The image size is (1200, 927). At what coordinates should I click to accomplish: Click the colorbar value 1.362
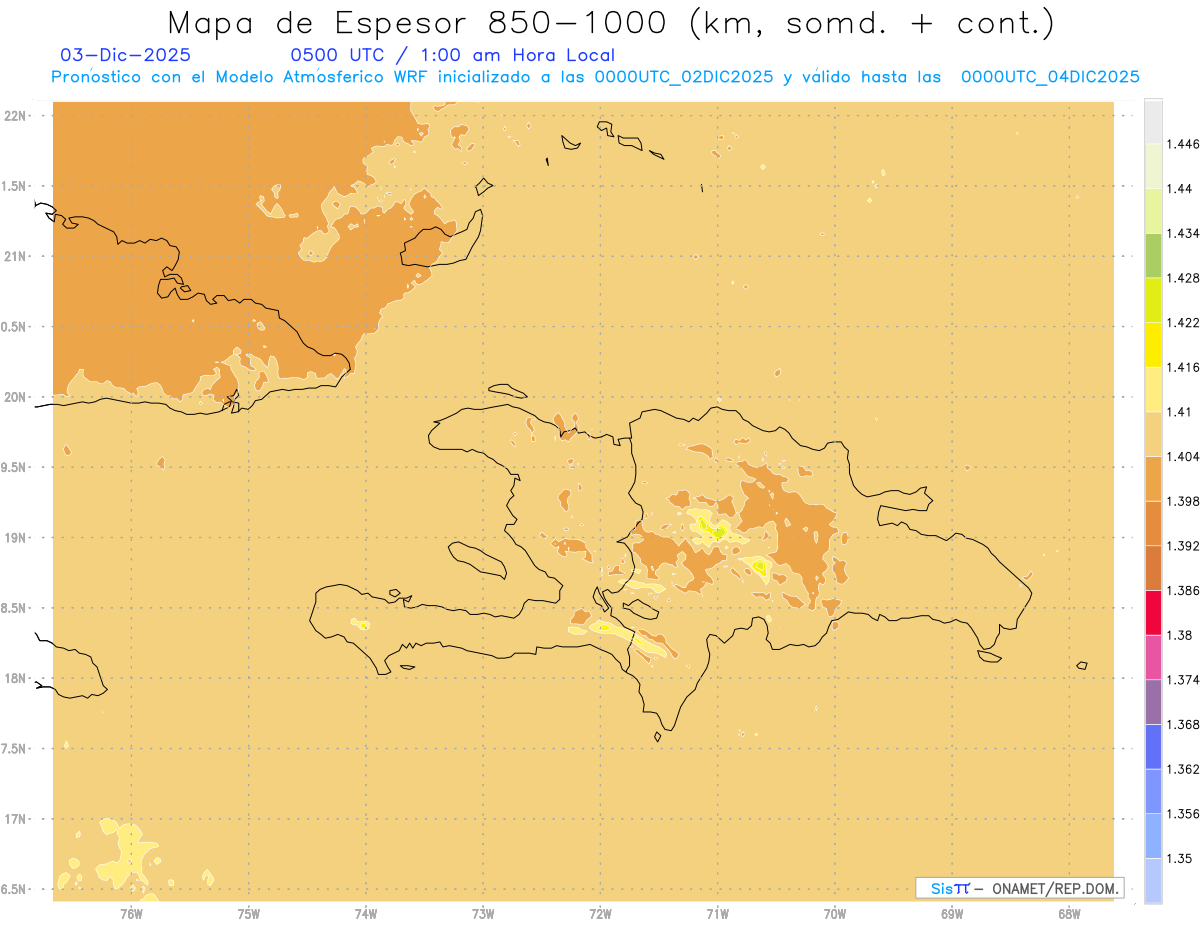pos(1184,769)
